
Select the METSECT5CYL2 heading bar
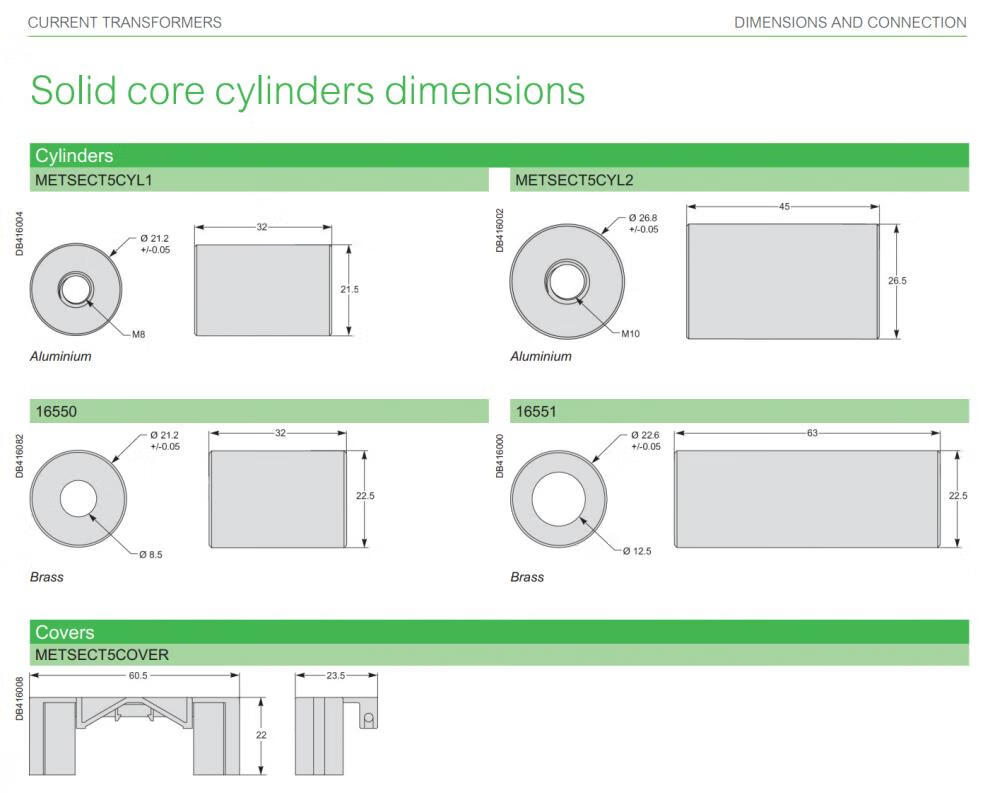click(x=740, y=180)
